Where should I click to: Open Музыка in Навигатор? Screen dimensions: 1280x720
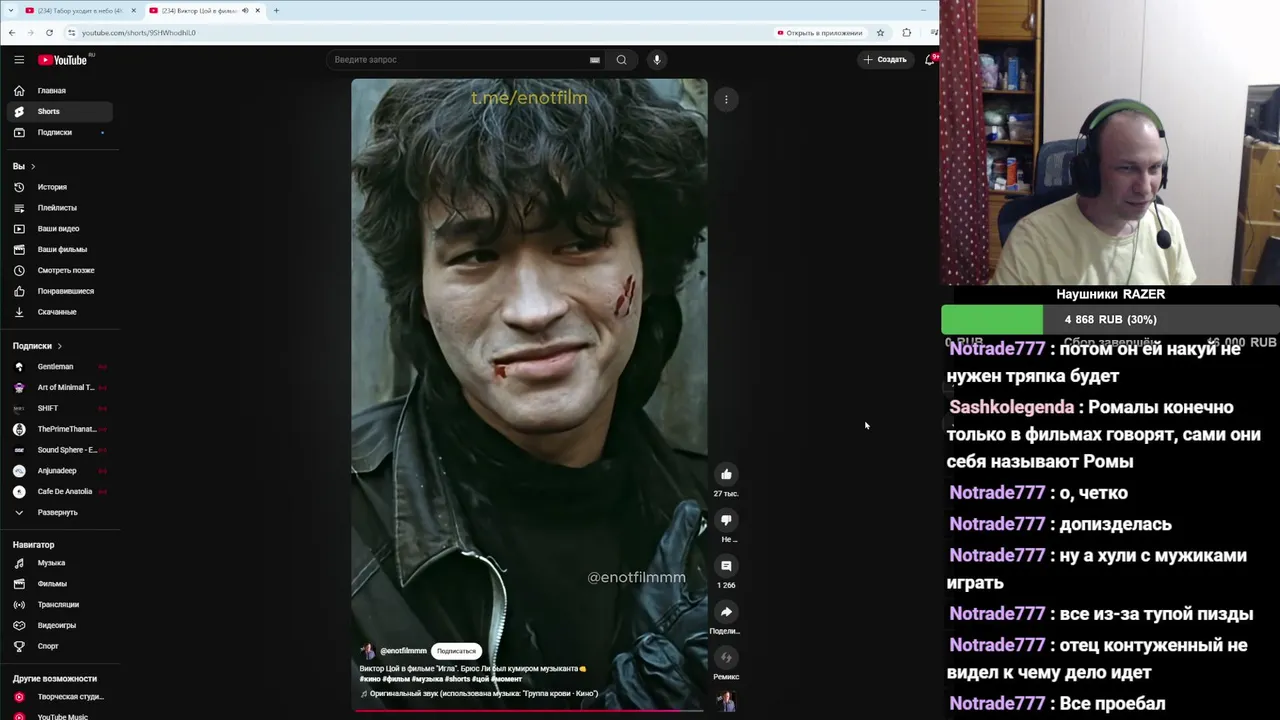(x=60, y=563)
